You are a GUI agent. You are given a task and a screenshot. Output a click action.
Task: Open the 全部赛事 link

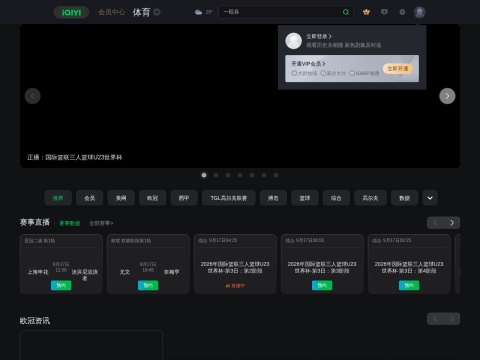tap(101, 223)
